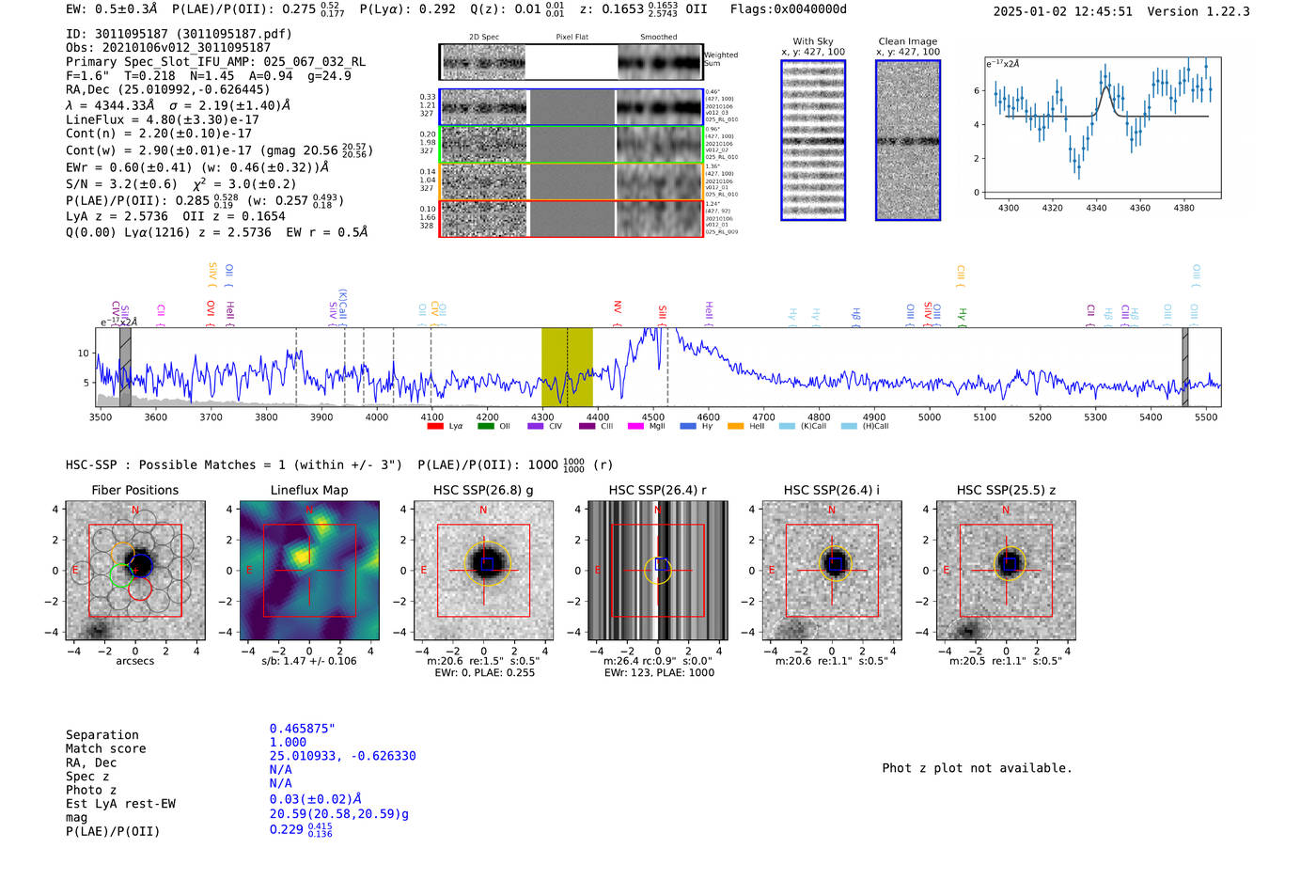Click the yellow highlighted band in the spectrum
The image size is (1316, 896).
pos(567,367)
